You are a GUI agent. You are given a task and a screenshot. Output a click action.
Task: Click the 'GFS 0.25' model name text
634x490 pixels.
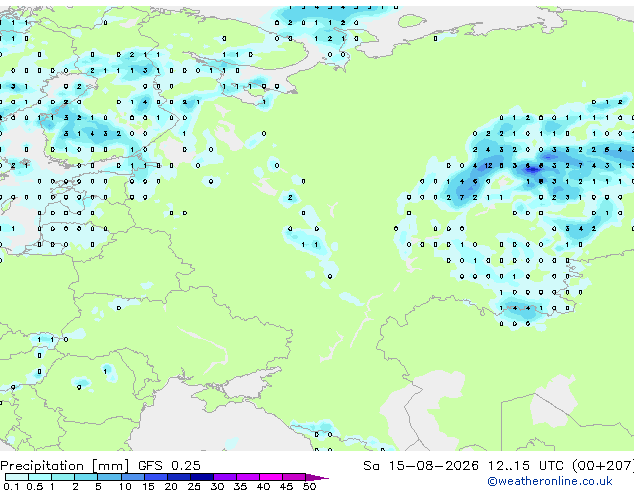pos(169,466)
